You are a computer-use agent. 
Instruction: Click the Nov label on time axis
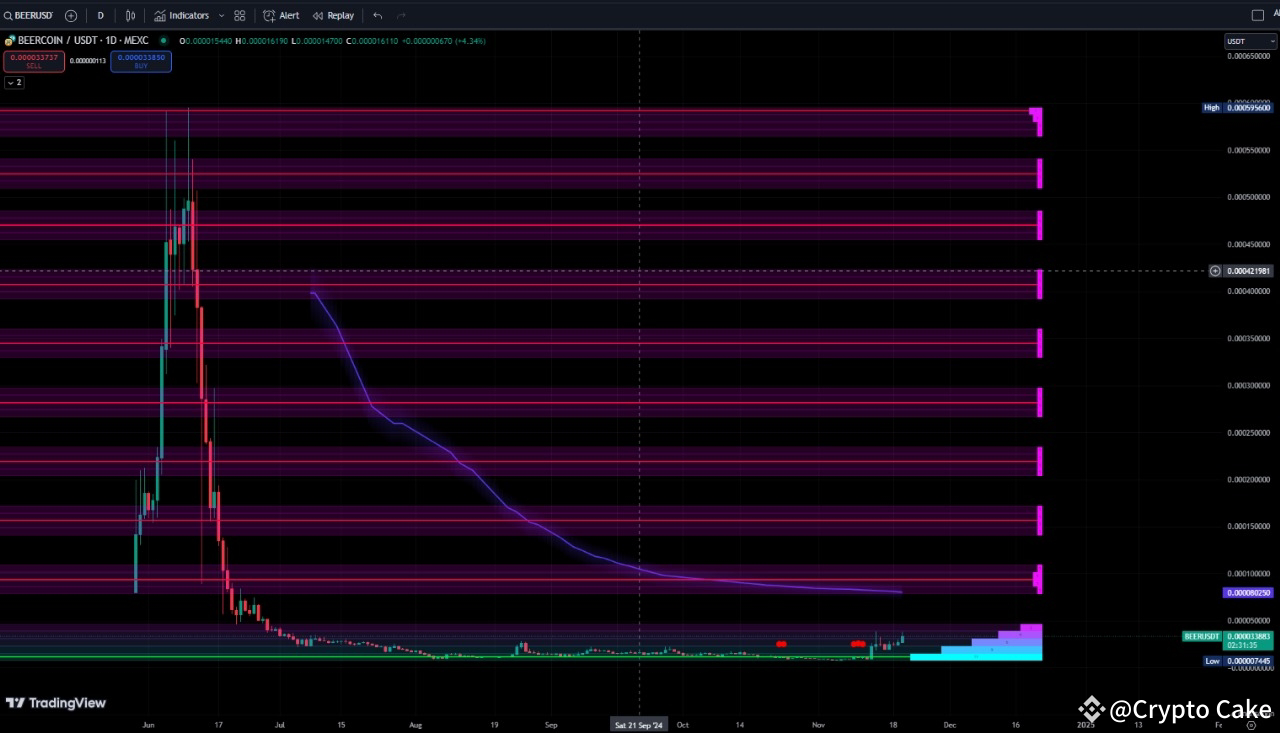click(818, 723)
